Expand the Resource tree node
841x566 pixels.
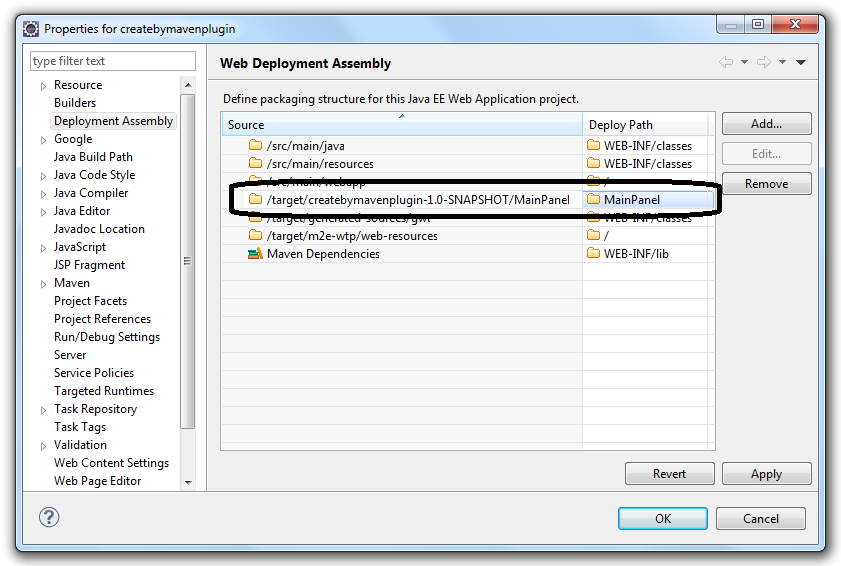pos(44,86)
